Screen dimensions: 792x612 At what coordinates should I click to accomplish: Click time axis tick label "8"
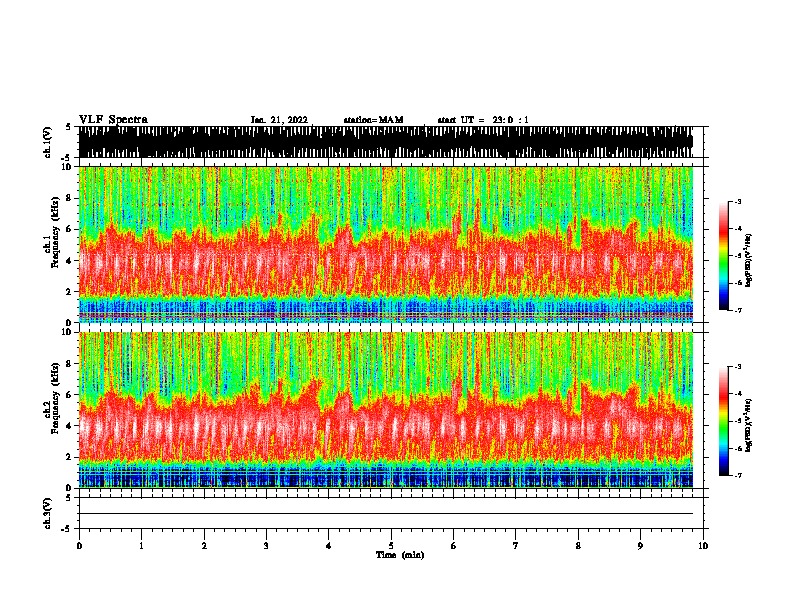click(578, 546)
